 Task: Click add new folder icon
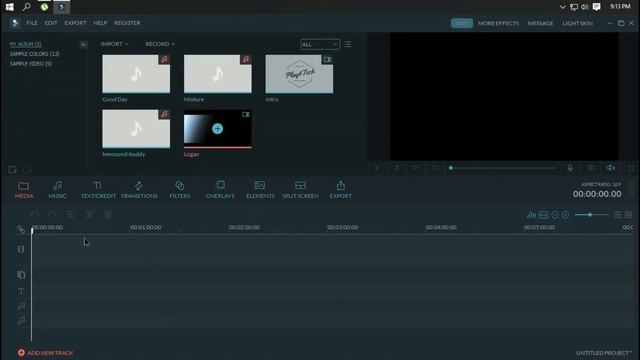[12, 169]
